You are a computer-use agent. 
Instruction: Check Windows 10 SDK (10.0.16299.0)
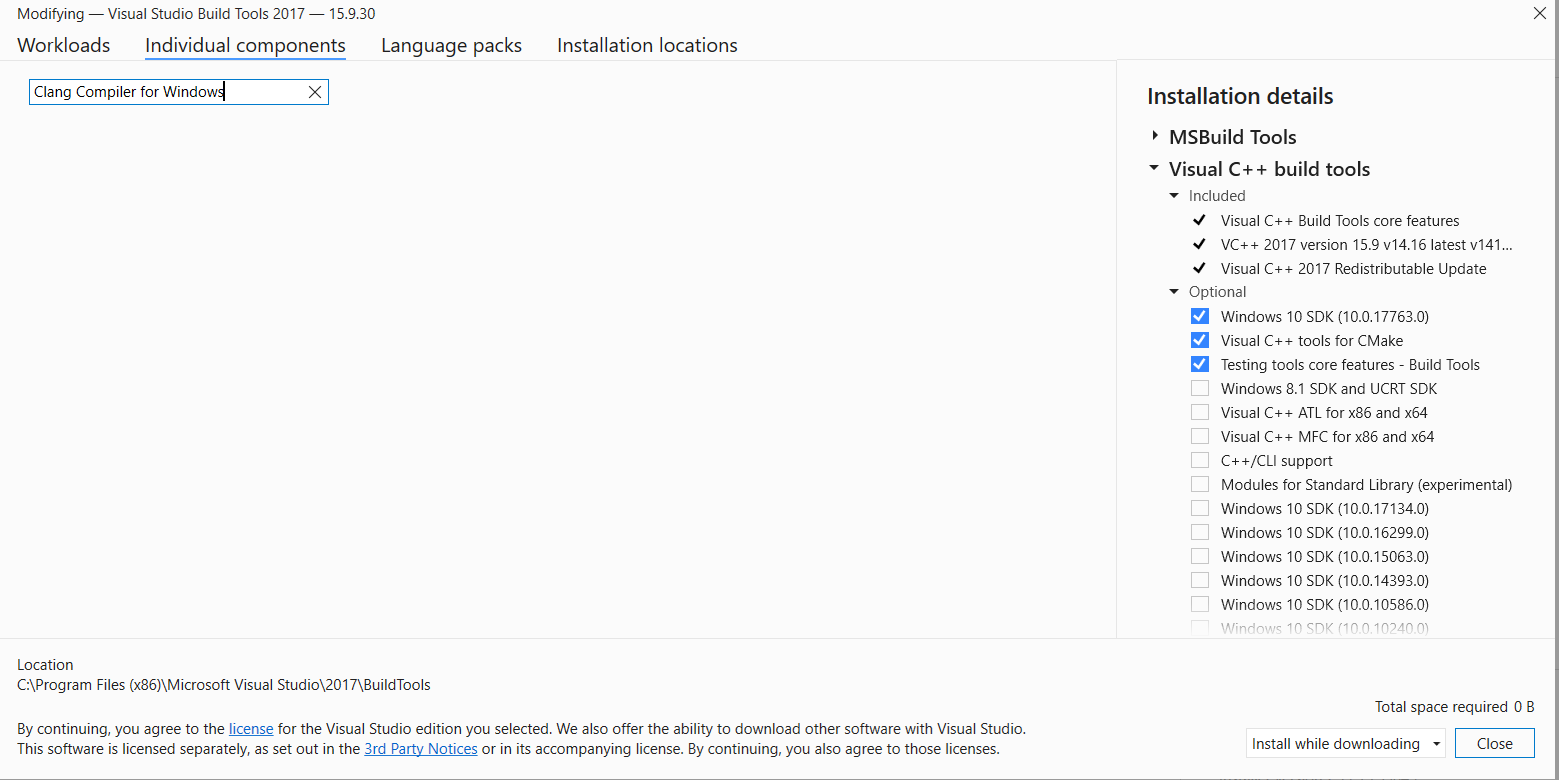[x=1200, y=532]
